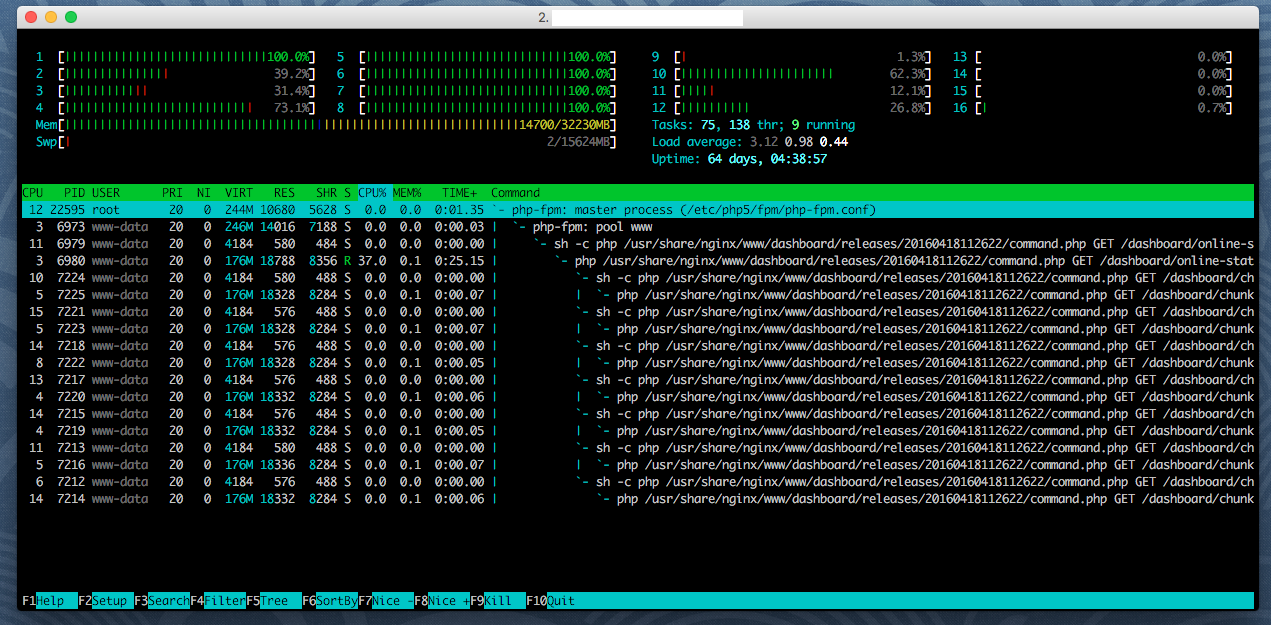Select process row with PID 7222

point(638,363)
